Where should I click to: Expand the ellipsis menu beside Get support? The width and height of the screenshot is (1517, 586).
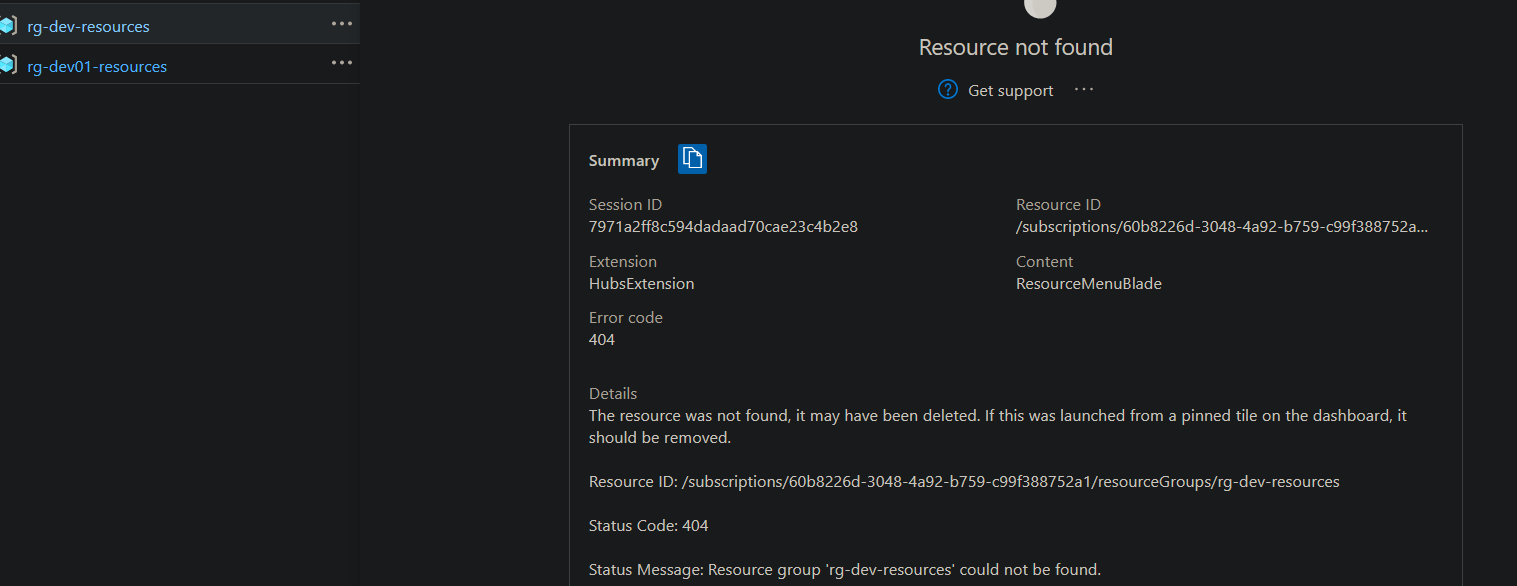1084,90
